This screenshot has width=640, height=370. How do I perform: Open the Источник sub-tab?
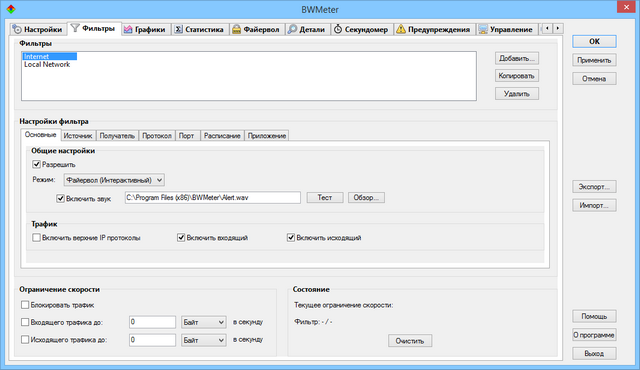click(x=78, y=136)
